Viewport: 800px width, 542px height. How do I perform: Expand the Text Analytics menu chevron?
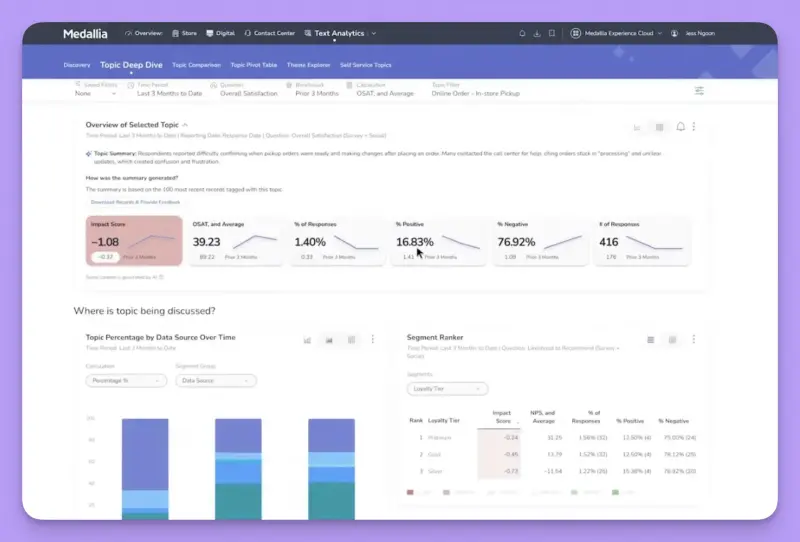point(373,33)
